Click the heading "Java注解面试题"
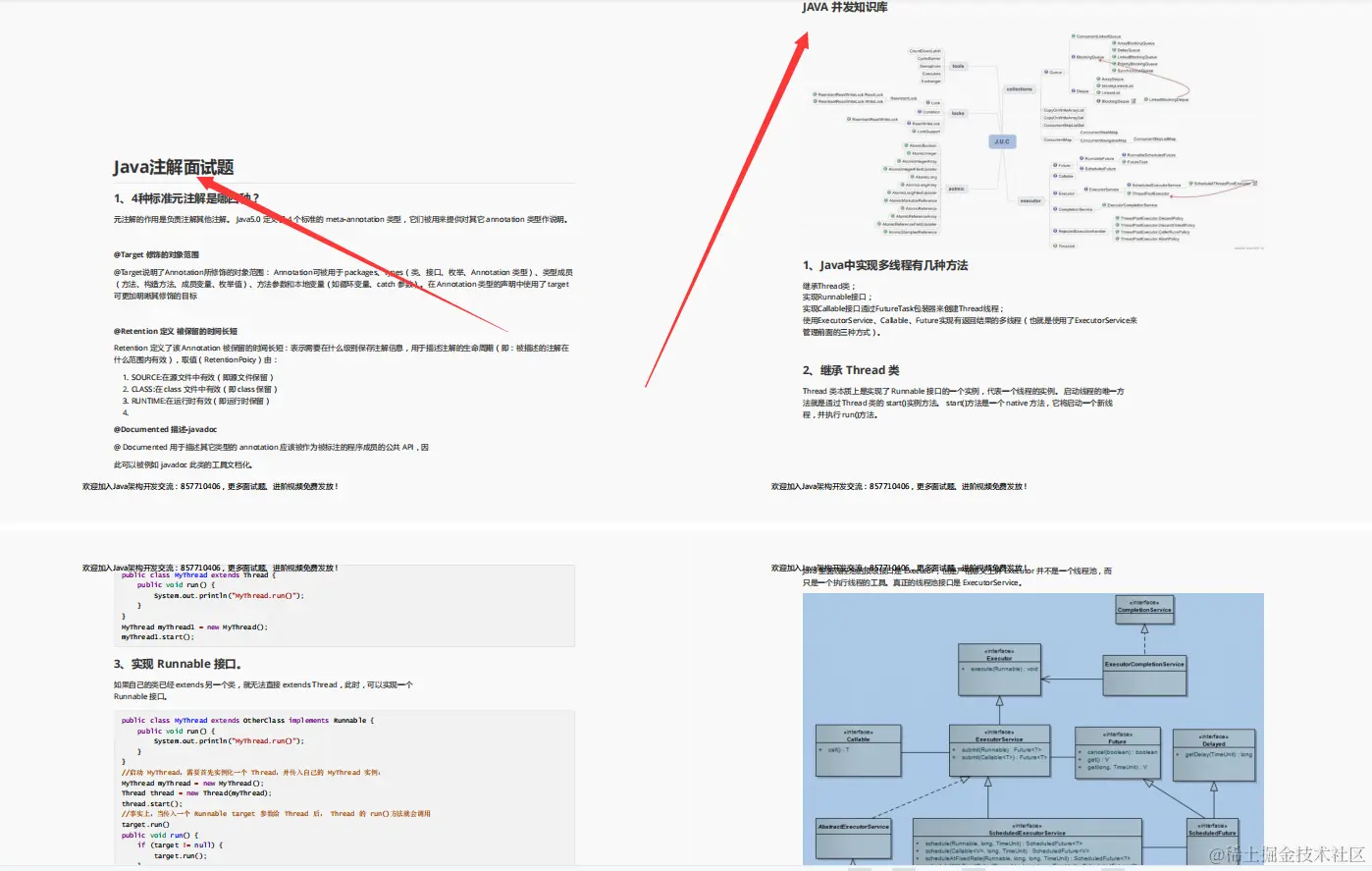Viewport: 1372px width, 871px height. pos(174,167)
